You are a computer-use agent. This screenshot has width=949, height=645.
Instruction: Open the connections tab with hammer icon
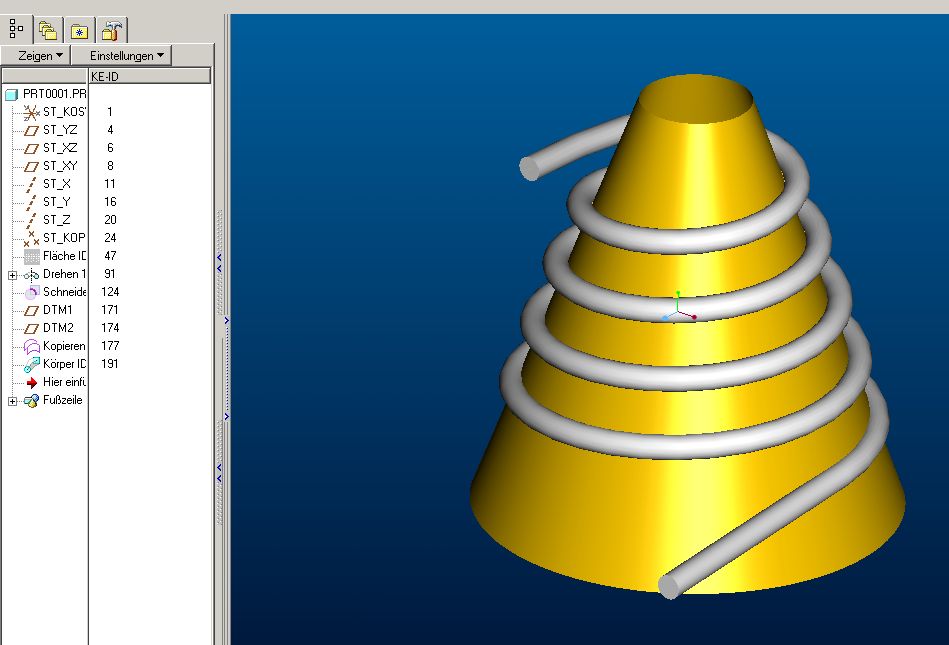click(112, 30)
